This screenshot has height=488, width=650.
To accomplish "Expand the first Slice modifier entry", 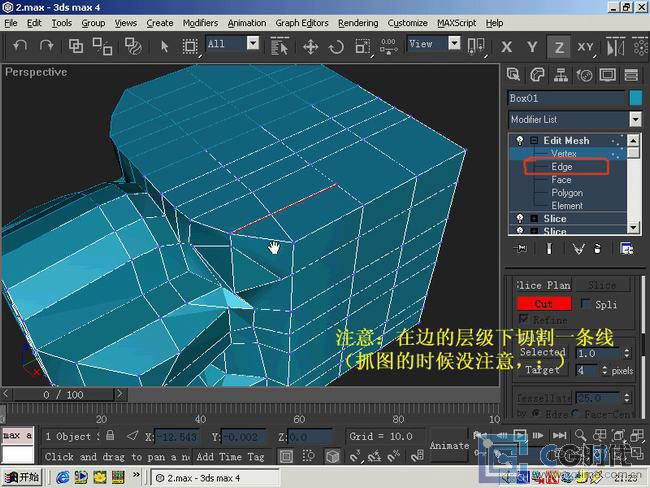I will [534, 218].
